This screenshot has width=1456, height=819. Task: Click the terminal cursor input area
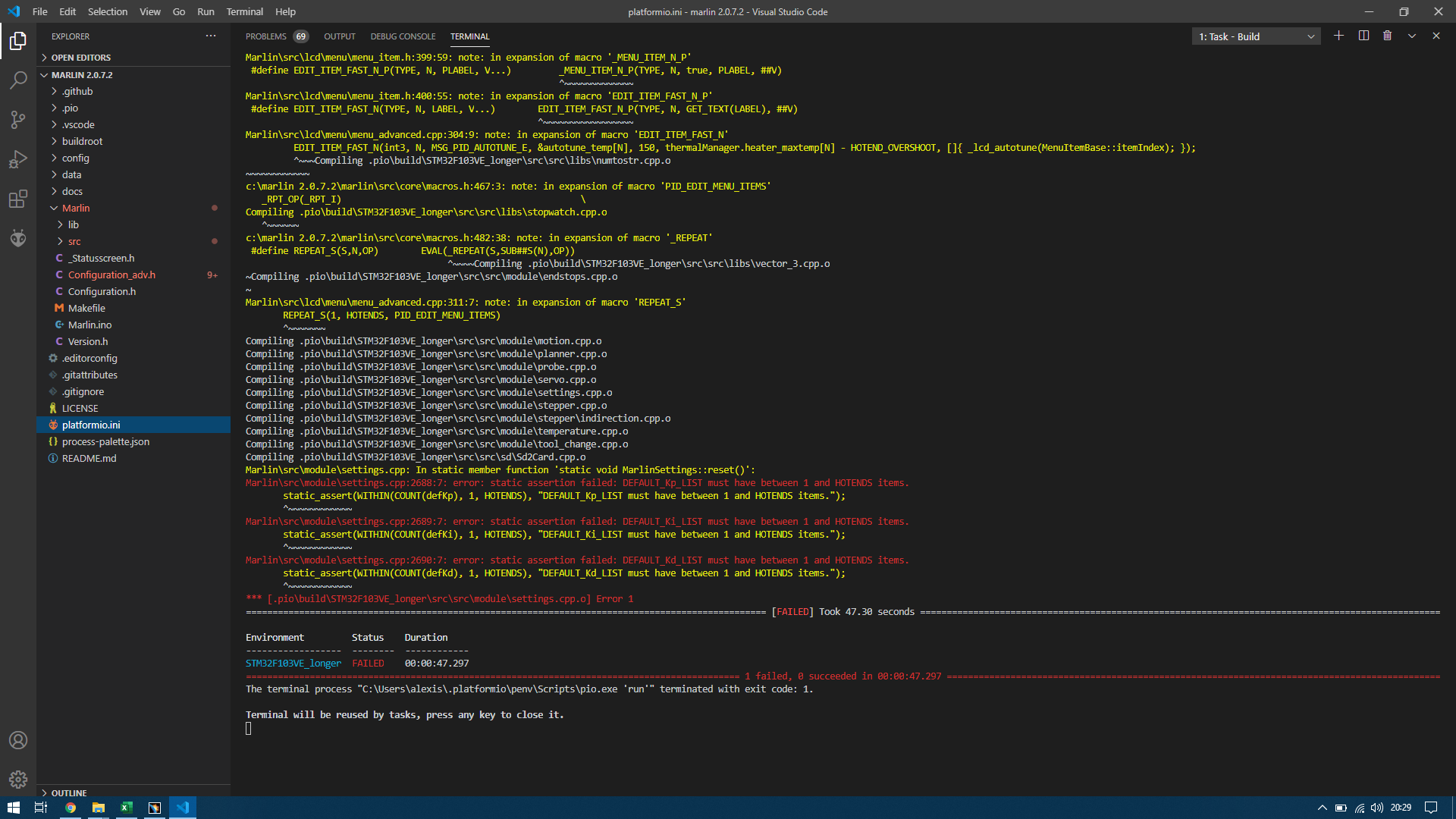point(249,729)
